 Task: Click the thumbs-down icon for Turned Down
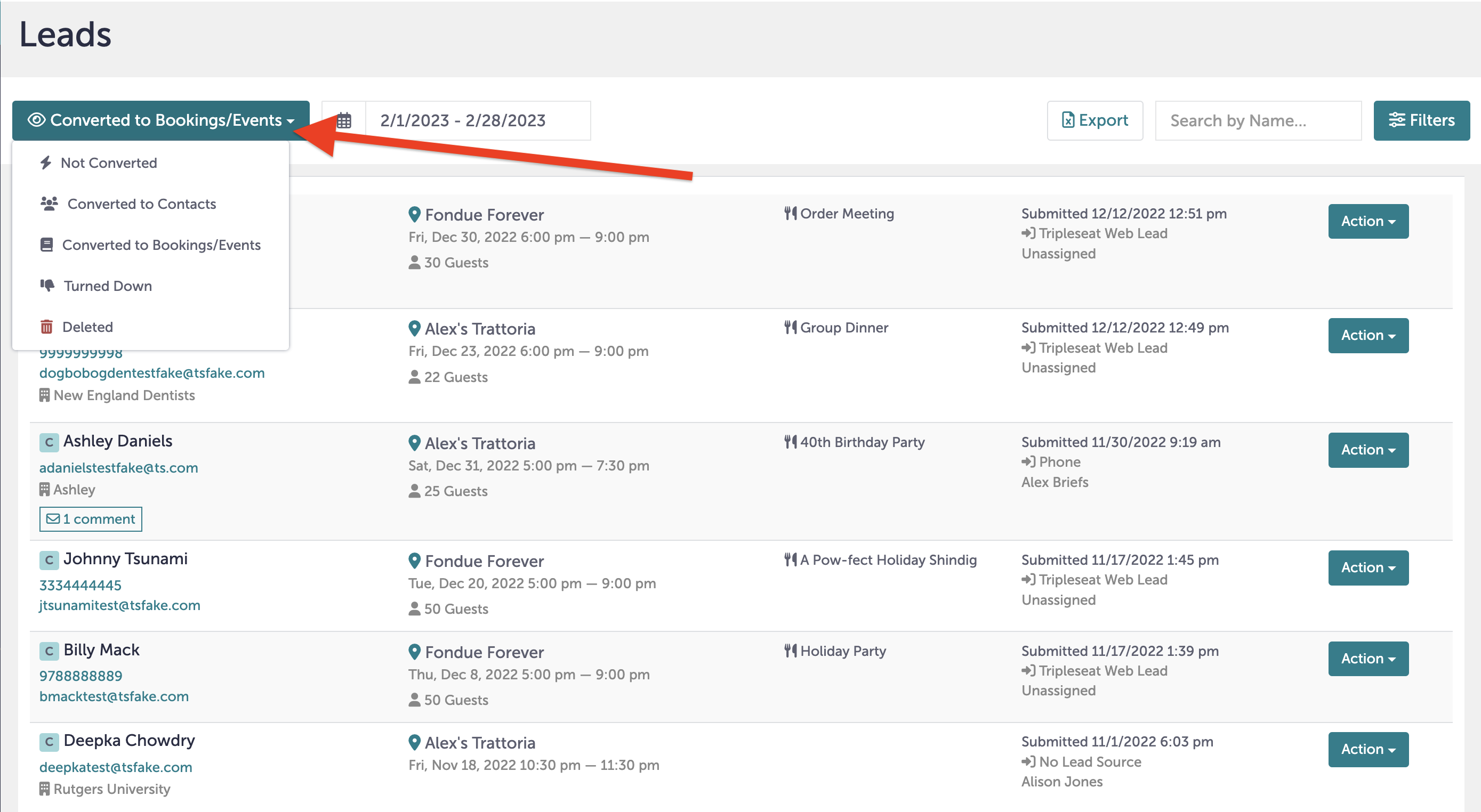pyautogui.click(x=47, y=285)
